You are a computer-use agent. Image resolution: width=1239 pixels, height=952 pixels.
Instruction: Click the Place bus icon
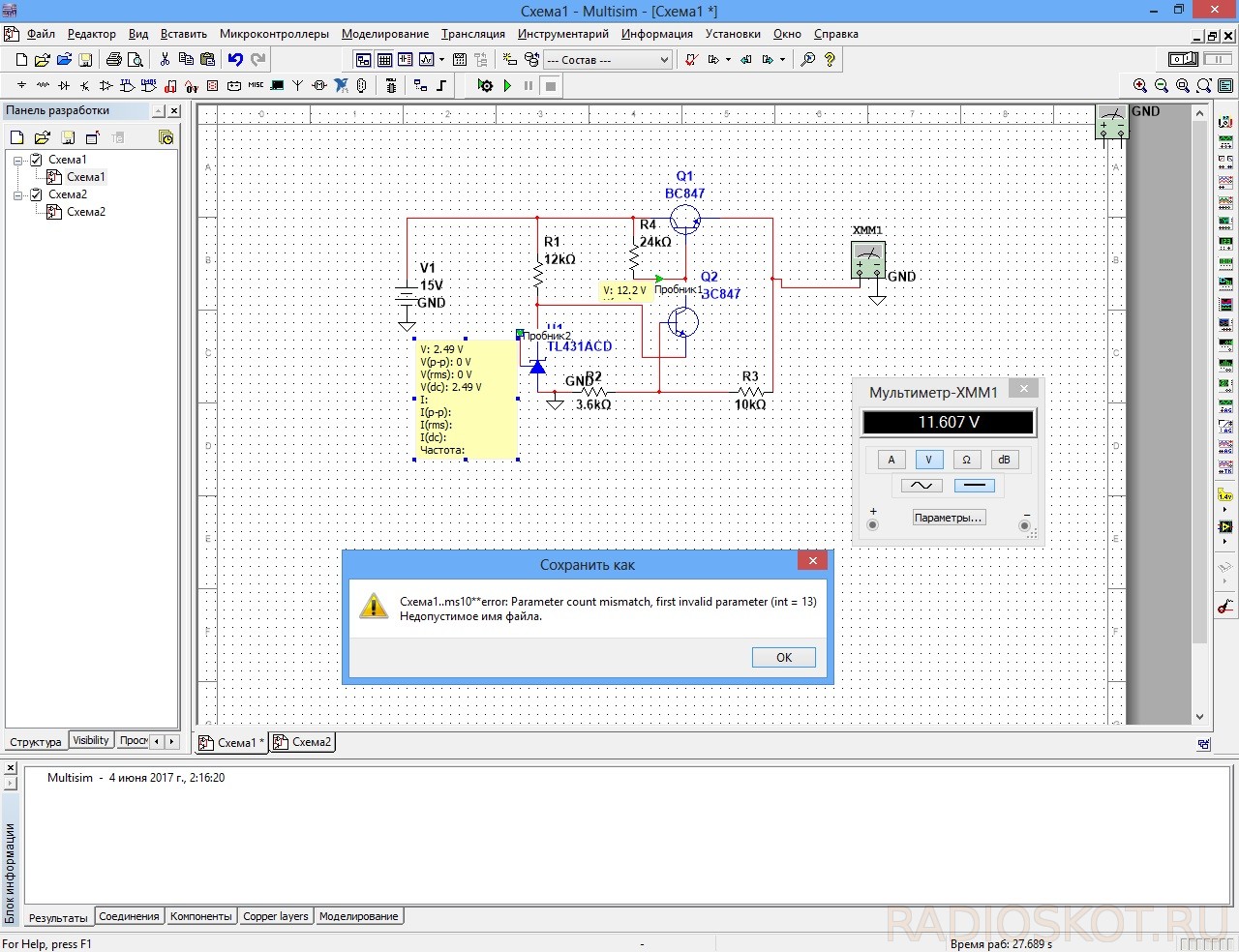[441, 86]
